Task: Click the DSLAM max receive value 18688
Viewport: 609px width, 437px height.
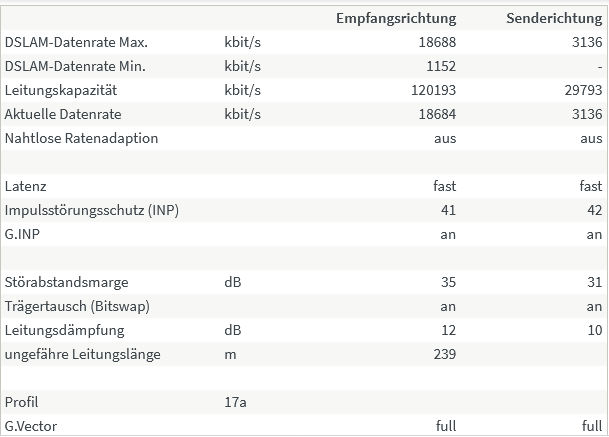Action: (x=437, y=42)
